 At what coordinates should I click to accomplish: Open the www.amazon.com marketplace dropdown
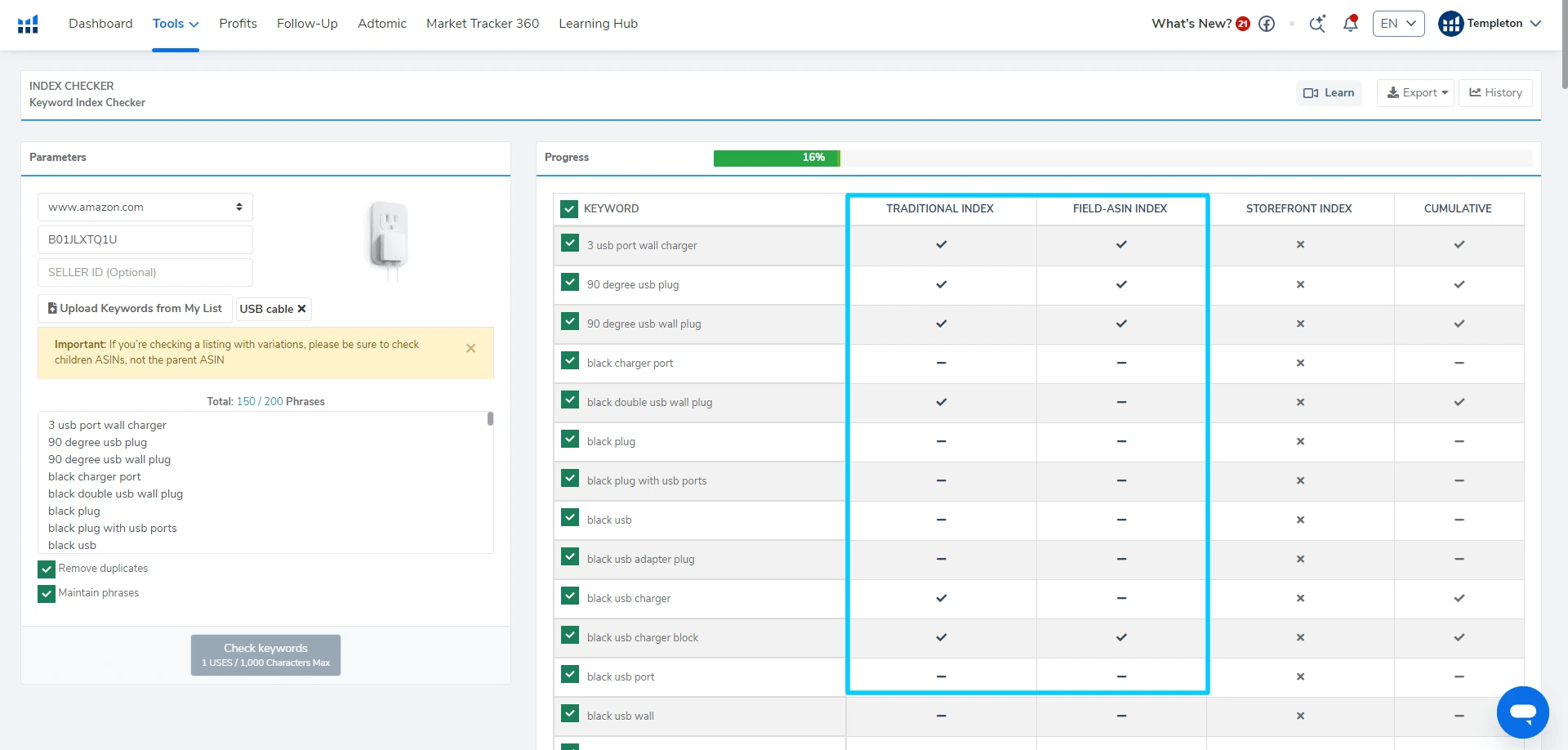tap(145, 208)
